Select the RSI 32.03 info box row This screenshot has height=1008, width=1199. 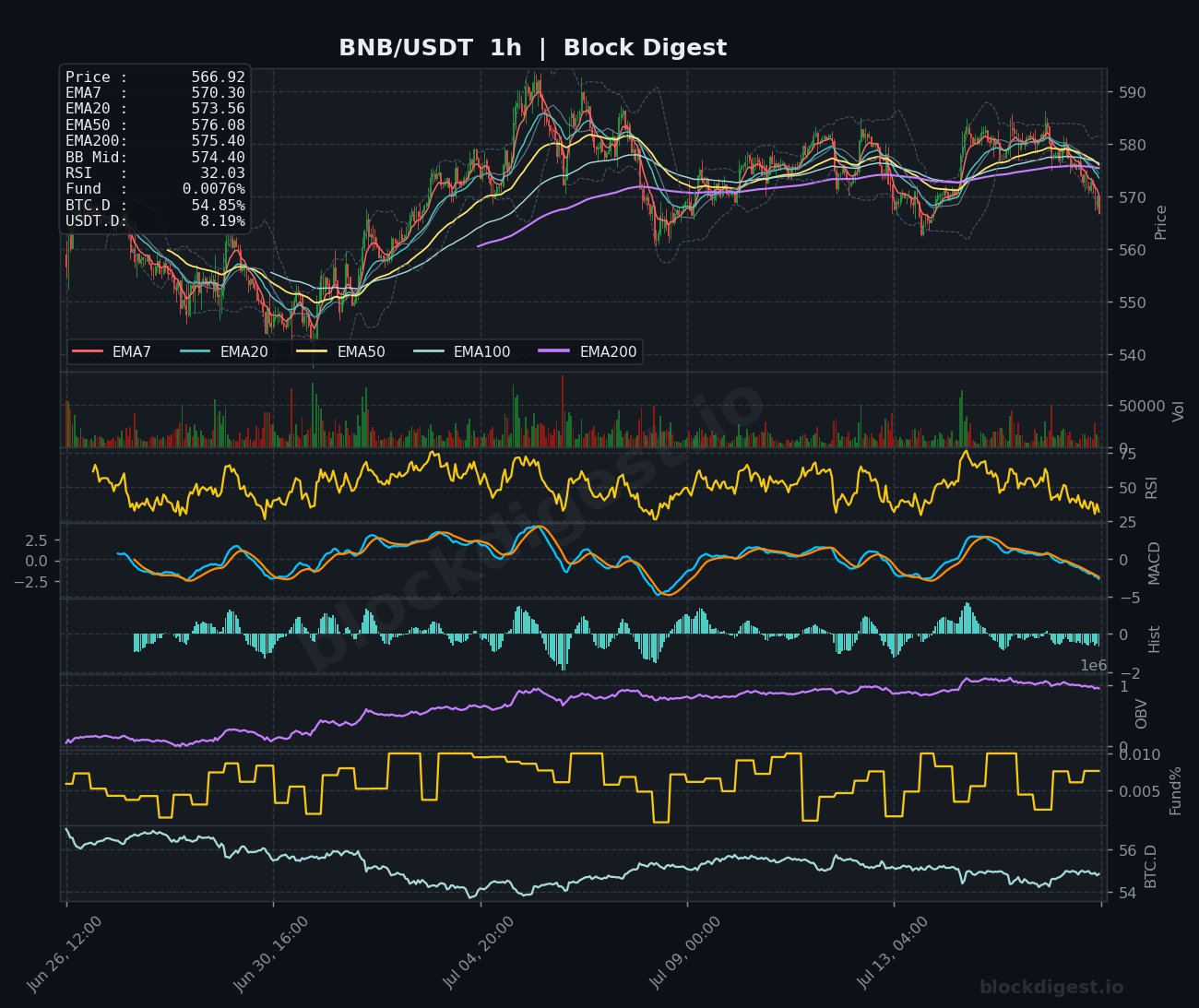(x=155, y=173)
